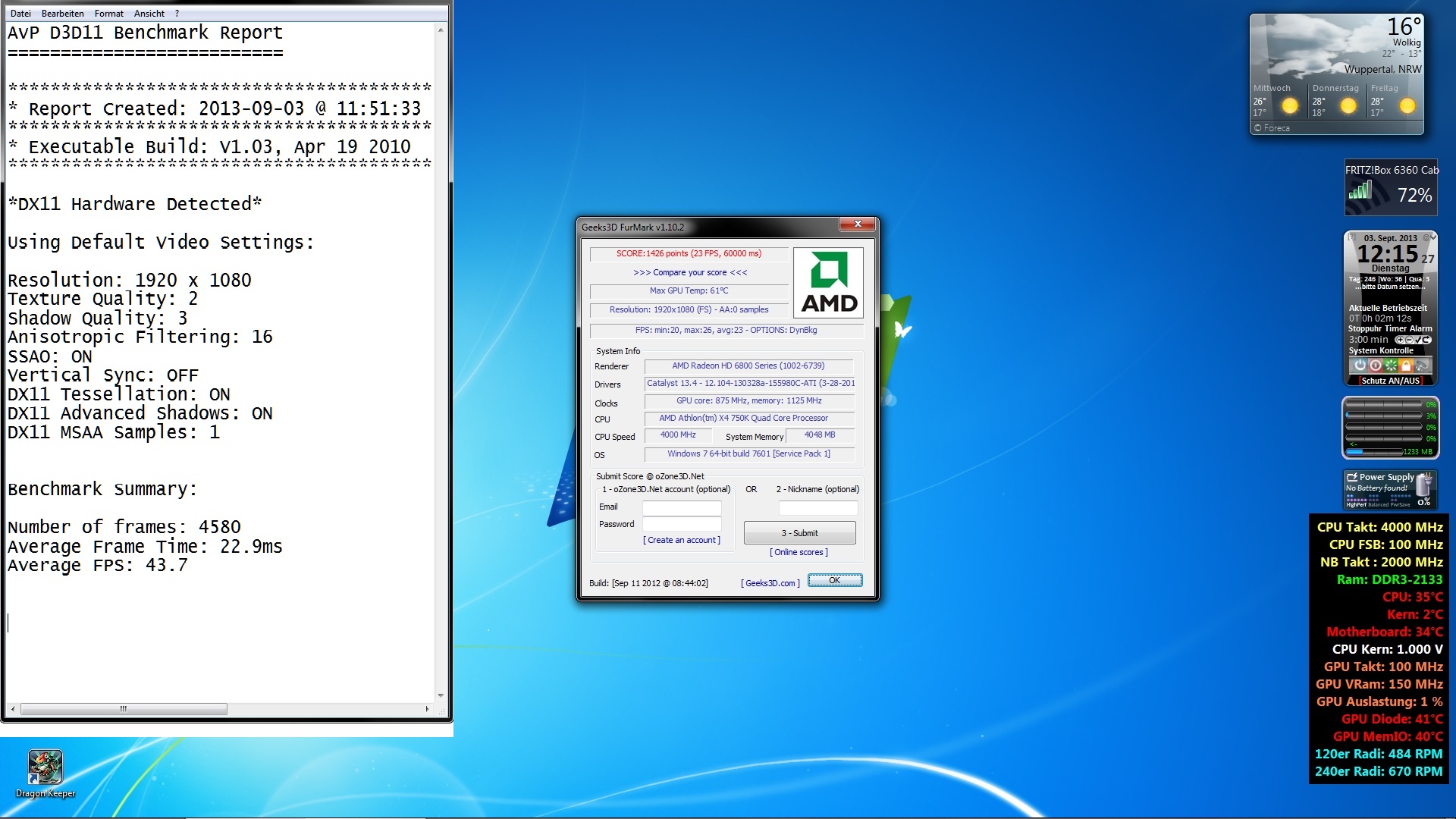Open the Dragon Keeper desktop shortcut
The image size is (1456, 819).
click(45, 767)
